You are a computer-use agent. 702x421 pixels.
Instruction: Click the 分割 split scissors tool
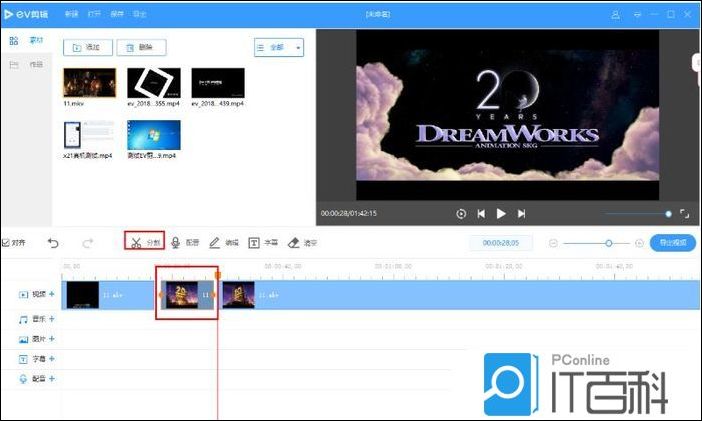tap(145, 242)
